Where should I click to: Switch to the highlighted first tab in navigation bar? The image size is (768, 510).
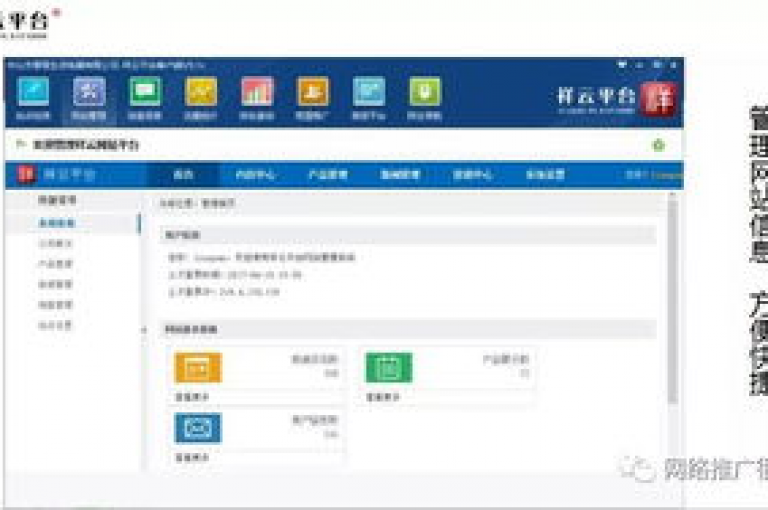[x=184, y=175]
